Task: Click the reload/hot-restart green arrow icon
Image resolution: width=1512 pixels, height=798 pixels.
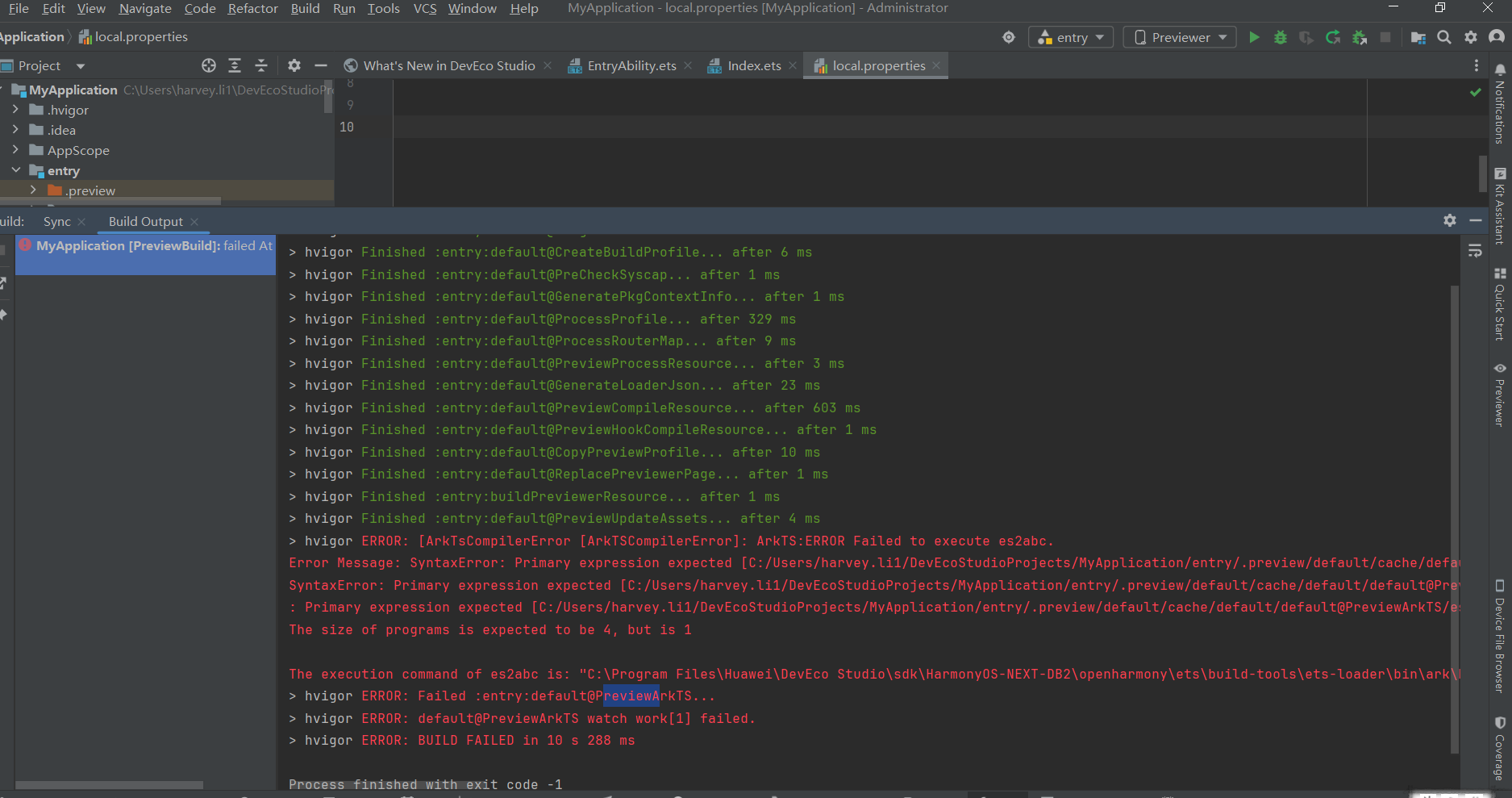Action: pyautogui.click(x=1333, y=37)
